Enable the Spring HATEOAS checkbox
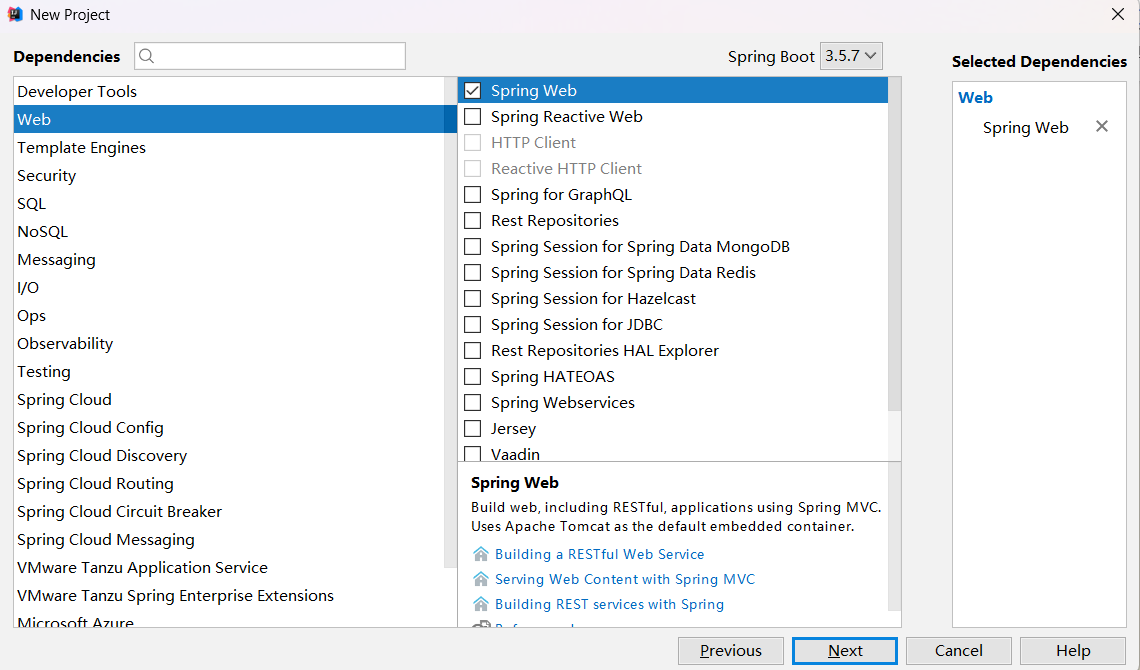Screen dimensions: 1140x670 pyautogui.click(x=473, y=376)
